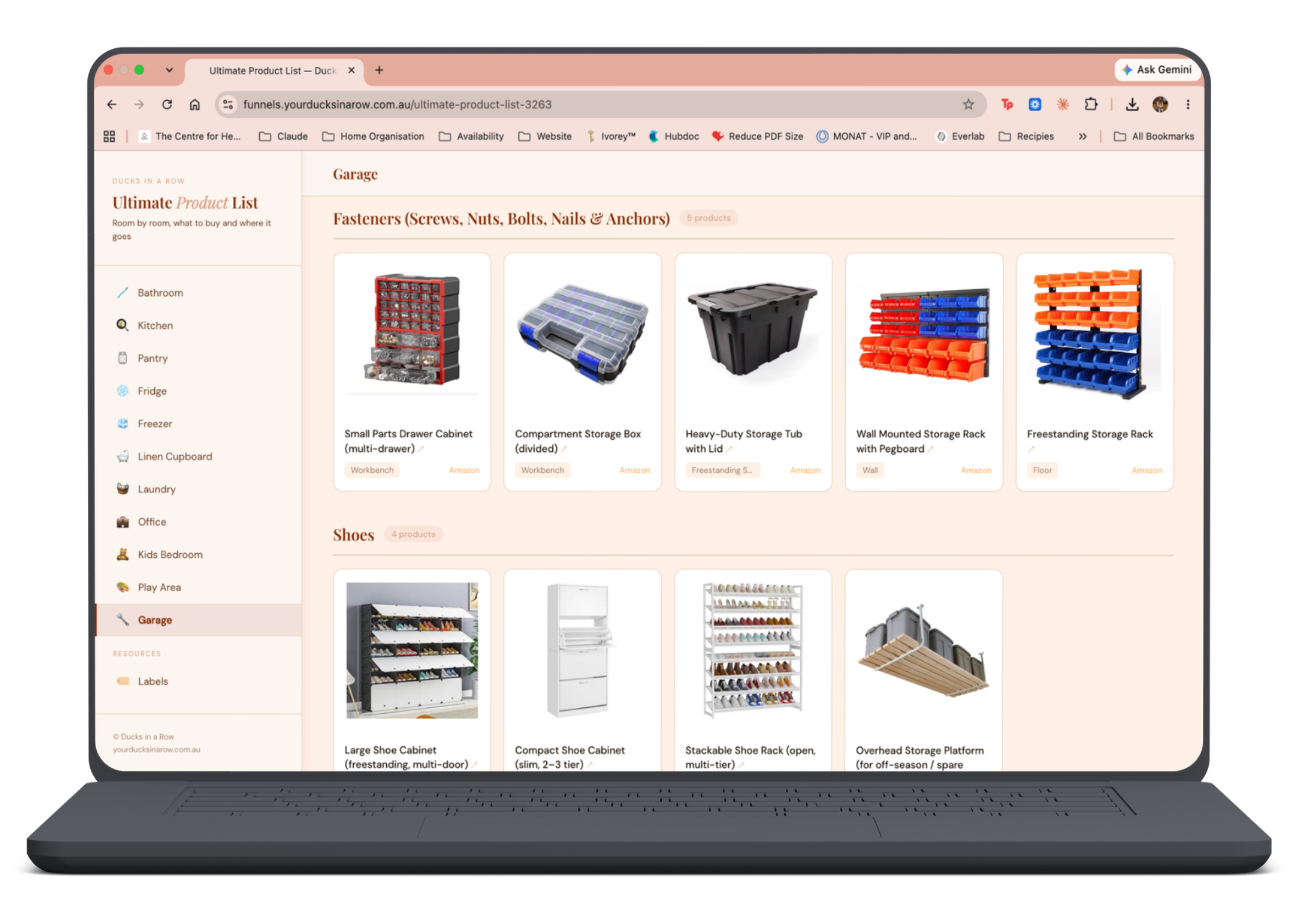View site information icon in address bar
Screen dimensions: 1299x924
point(228,105)
